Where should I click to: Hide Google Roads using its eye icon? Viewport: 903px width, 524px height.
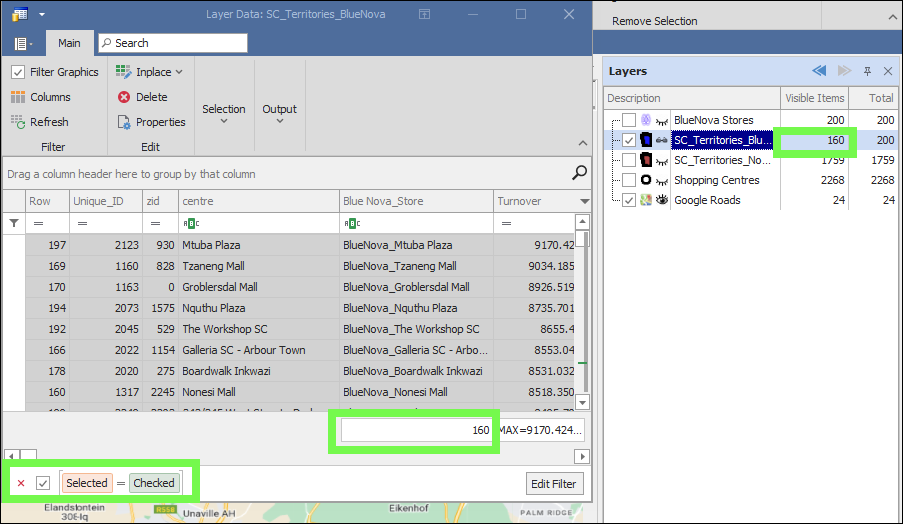662,200
